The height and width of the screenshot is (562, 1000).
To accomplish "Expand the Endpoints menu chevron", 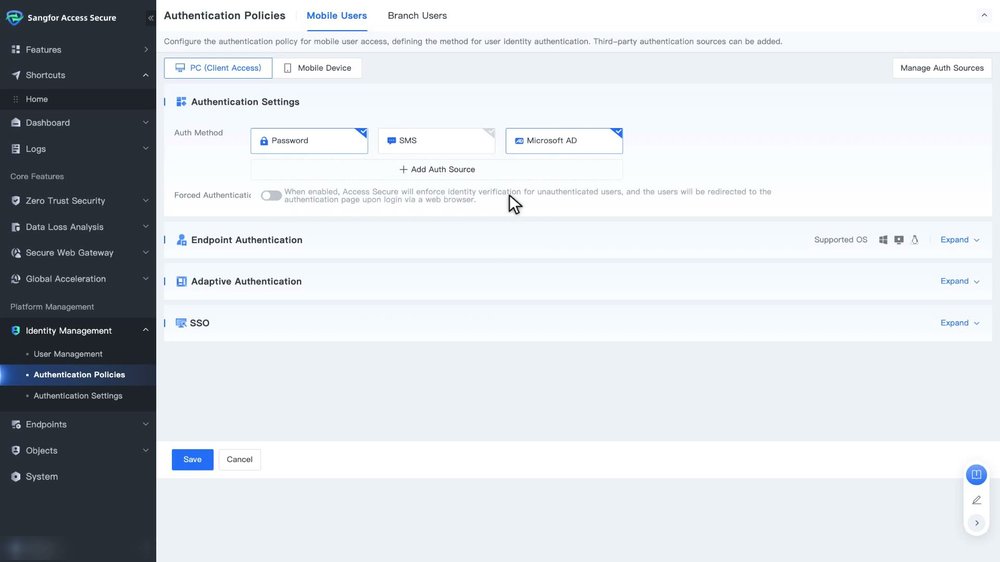I will point(145,424).
